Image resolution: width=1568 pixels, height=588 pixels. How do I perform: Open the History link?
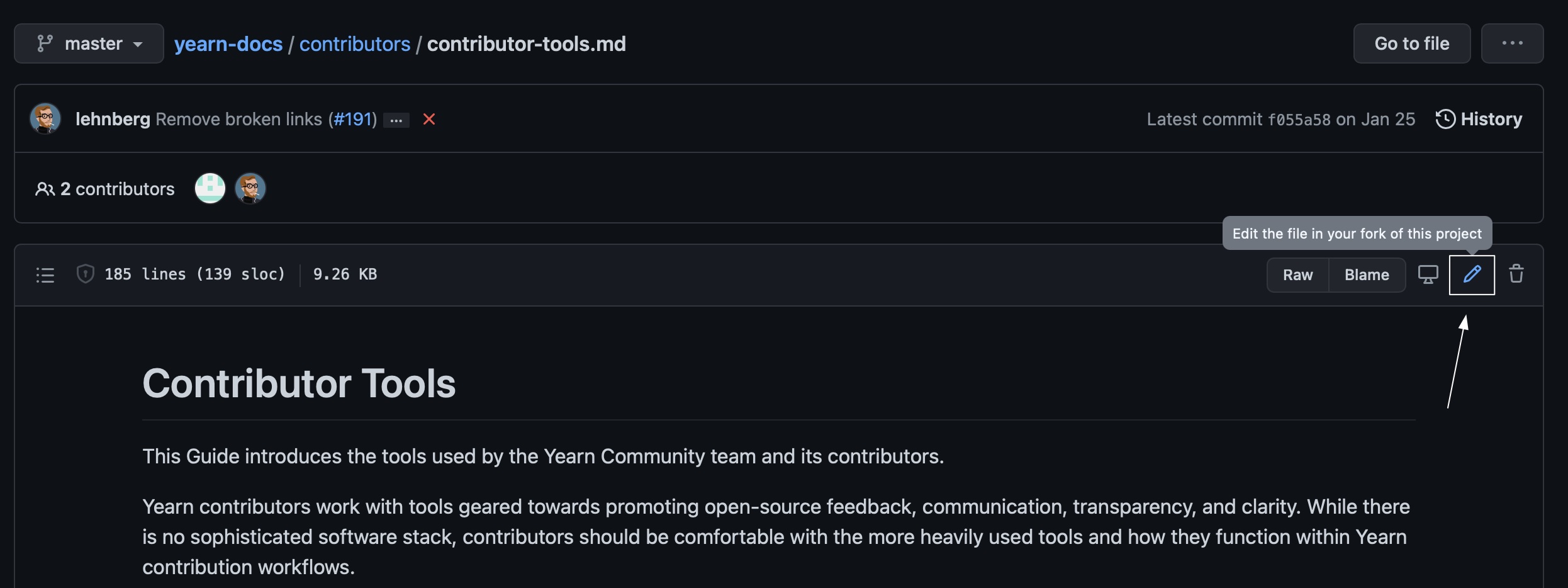(1479, 119)
